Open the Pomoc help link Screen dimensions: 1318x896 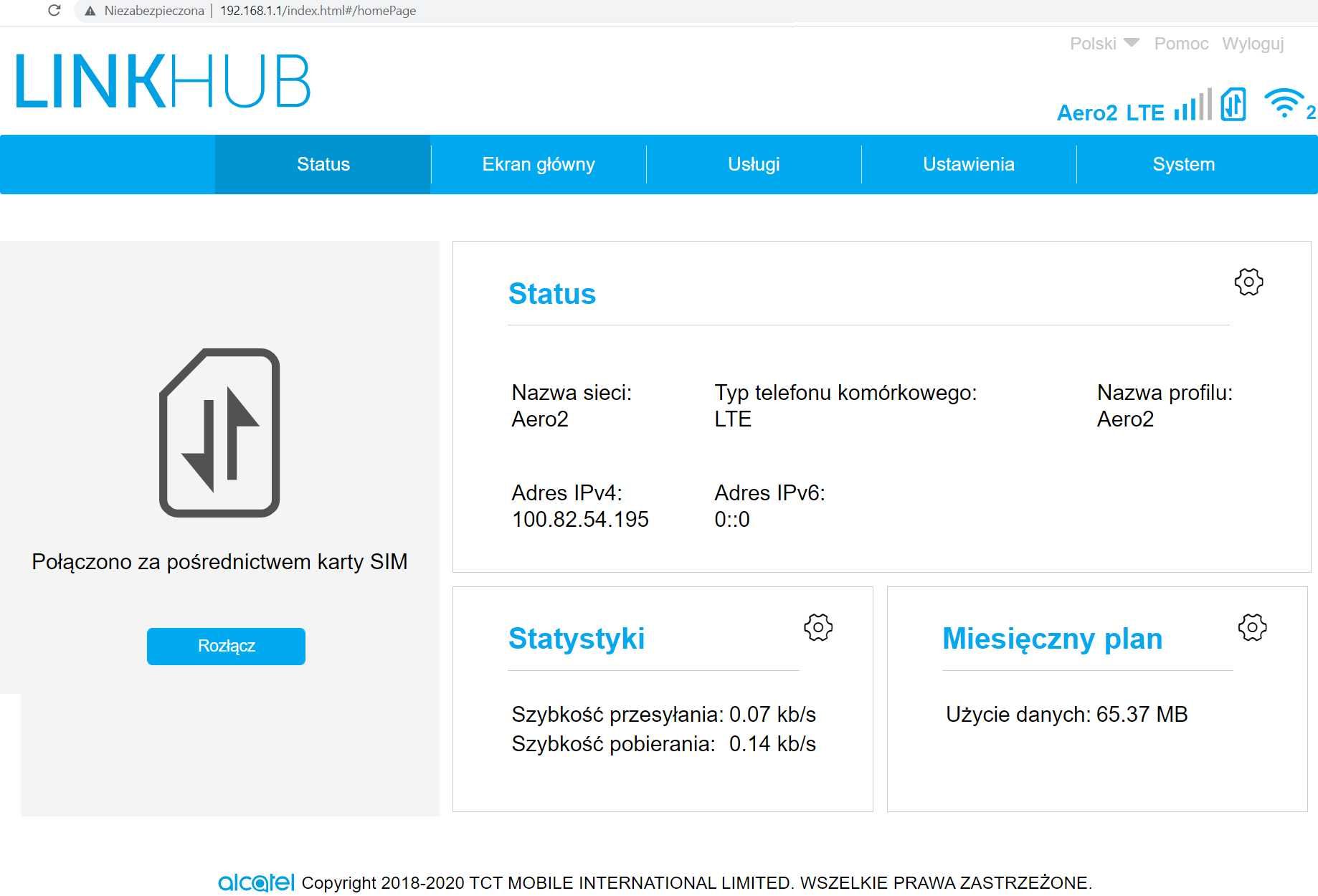pyautogui.click(x=1181, y=44)
